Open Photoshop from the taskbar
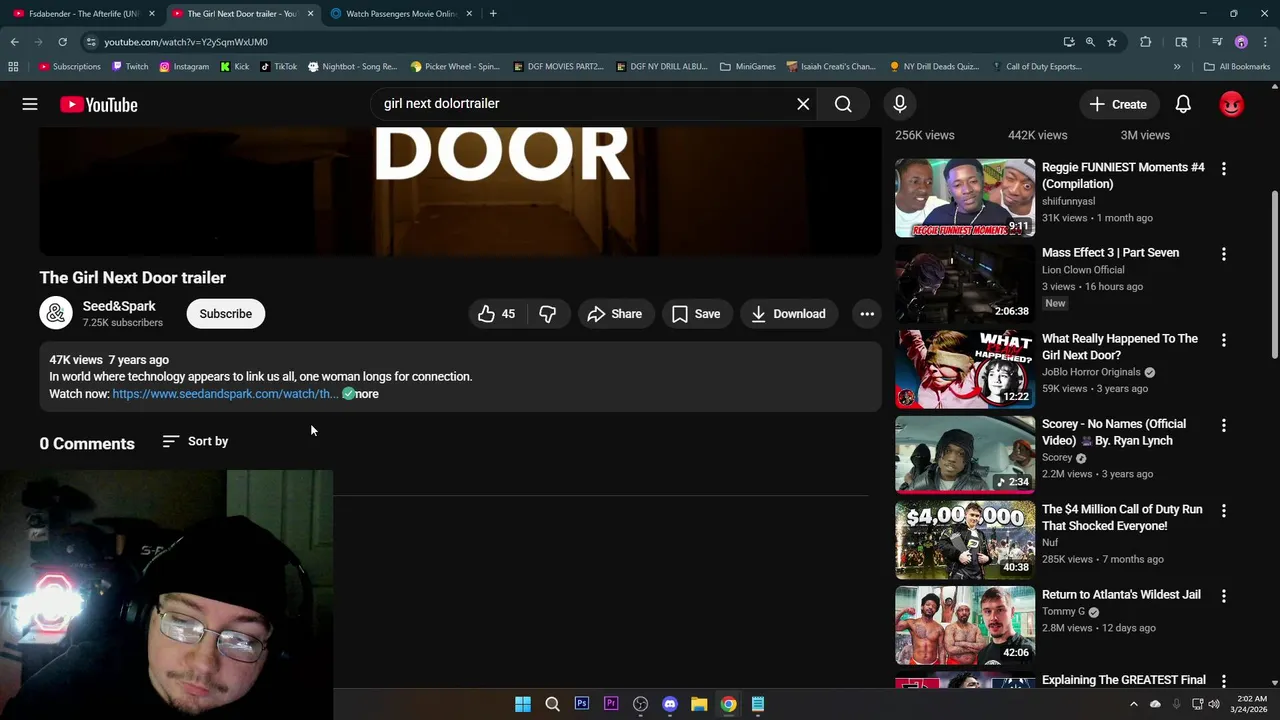This screenshot has height=720, width=1280. [581, 704]
